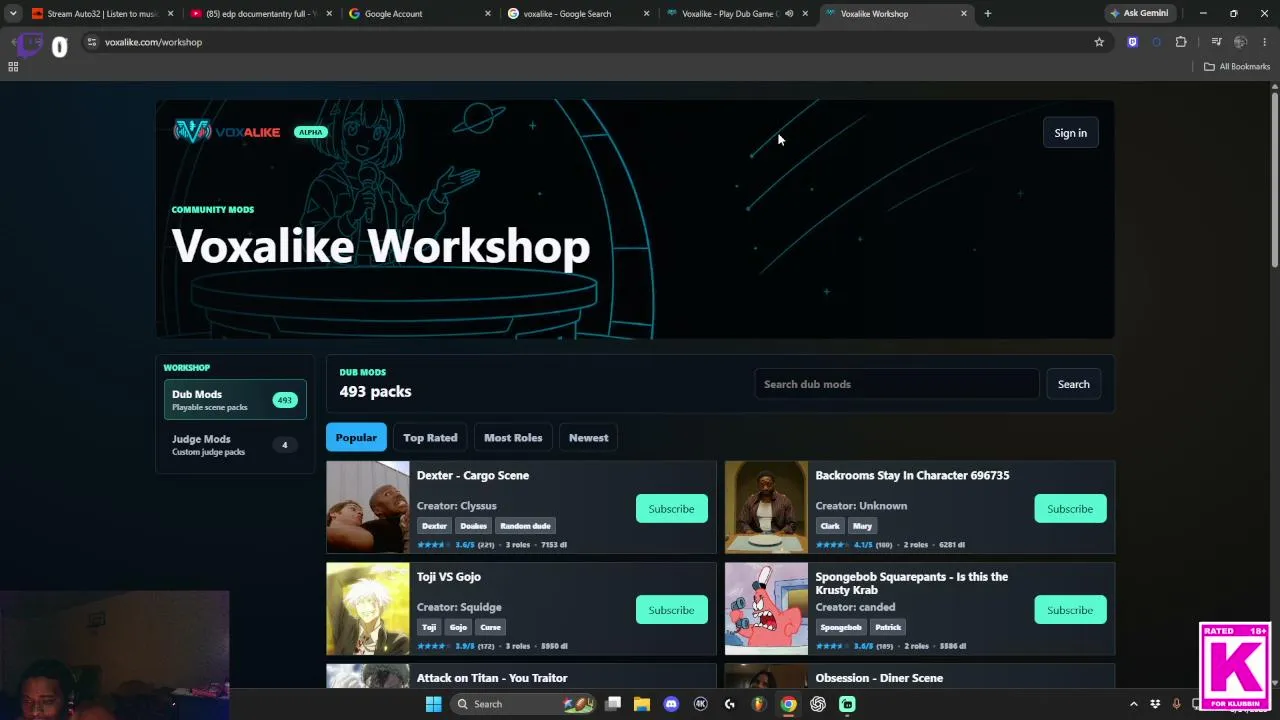Click the Random dude role tag
Image resolution: width=1280 pixels, height=720 pixels.
(525, 526)
